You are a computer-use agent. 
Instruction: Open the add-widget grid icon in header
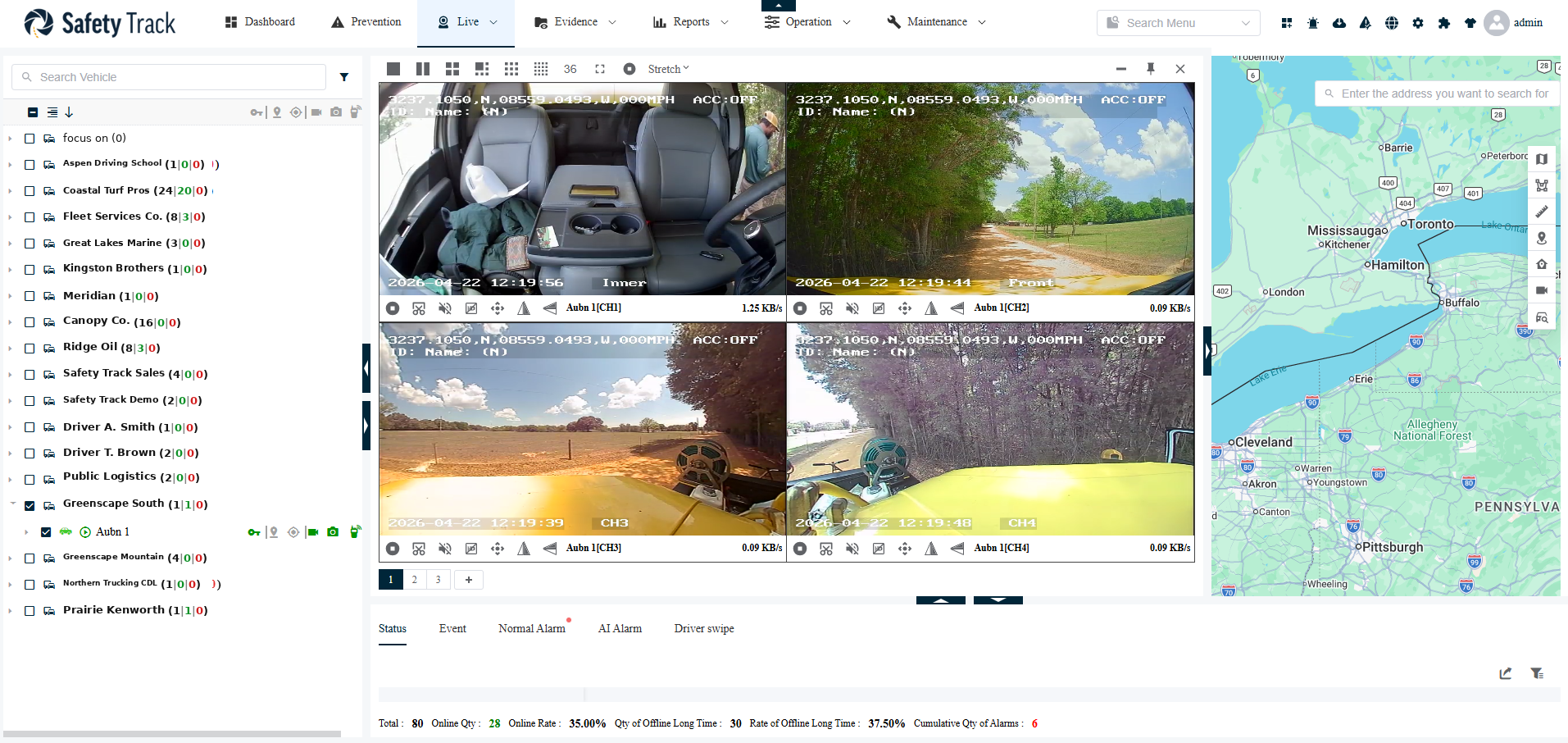tap(1287, 23)
